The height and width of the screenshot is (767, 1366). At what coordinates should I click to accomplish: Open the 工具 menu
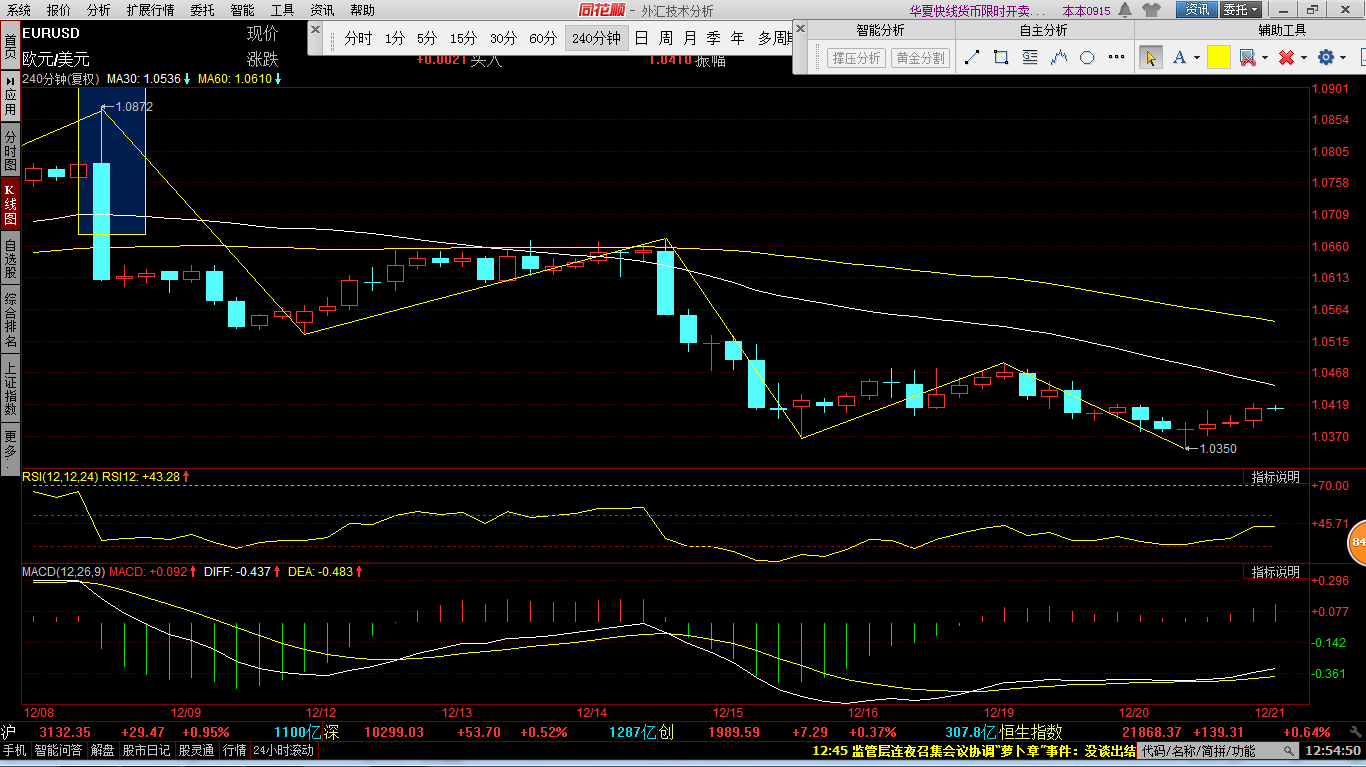pos(282,10)
